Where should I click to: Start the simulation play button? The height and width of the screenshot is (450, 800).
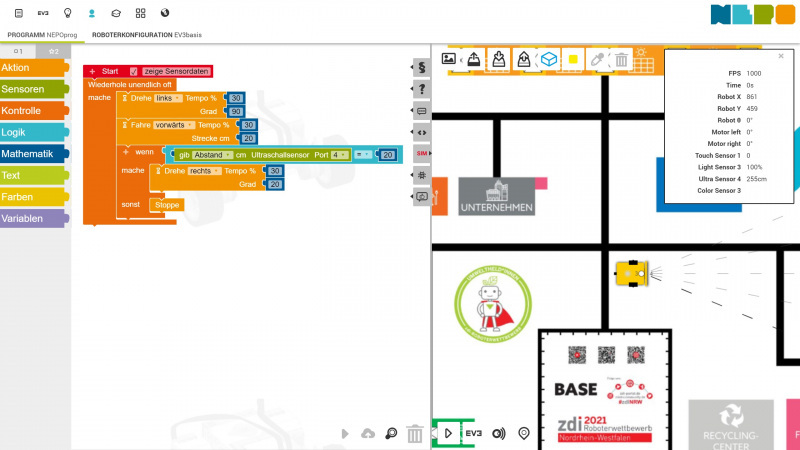tap(448, 434)
